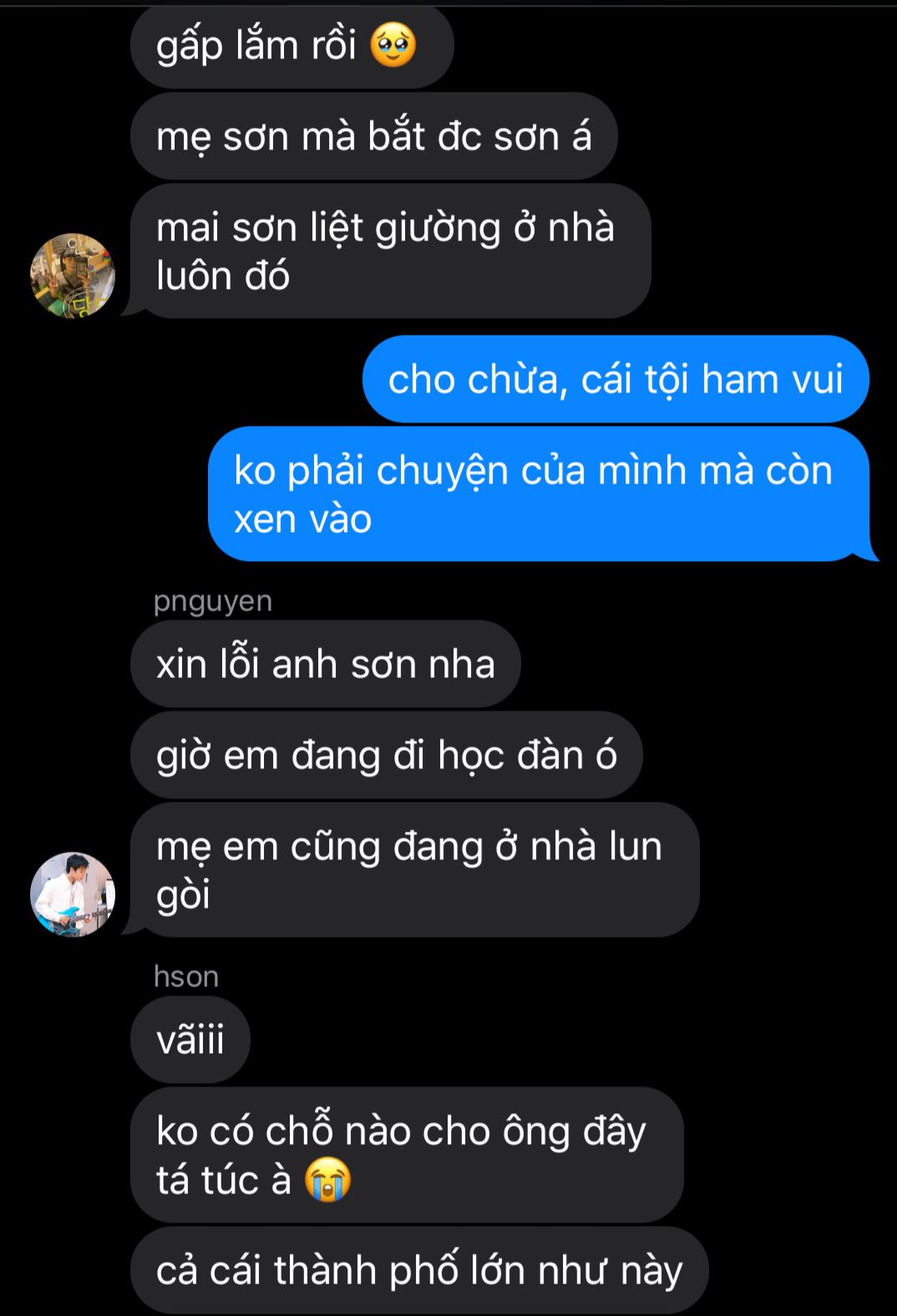This screenshot has height=1316, width=897.
Task: Tap the word 'xen vào' in blue bubble
Action: pos(302,519)
